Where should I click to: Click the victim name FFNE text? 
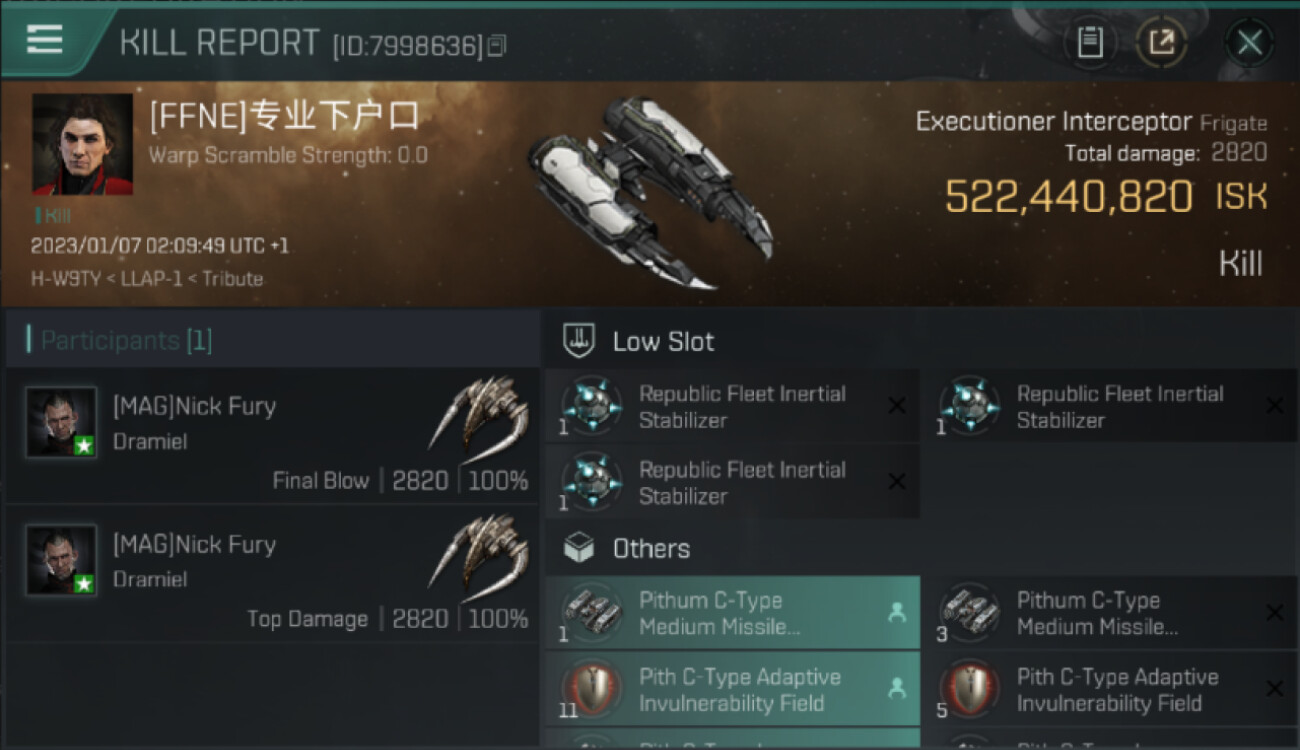(x=284, y=118)
